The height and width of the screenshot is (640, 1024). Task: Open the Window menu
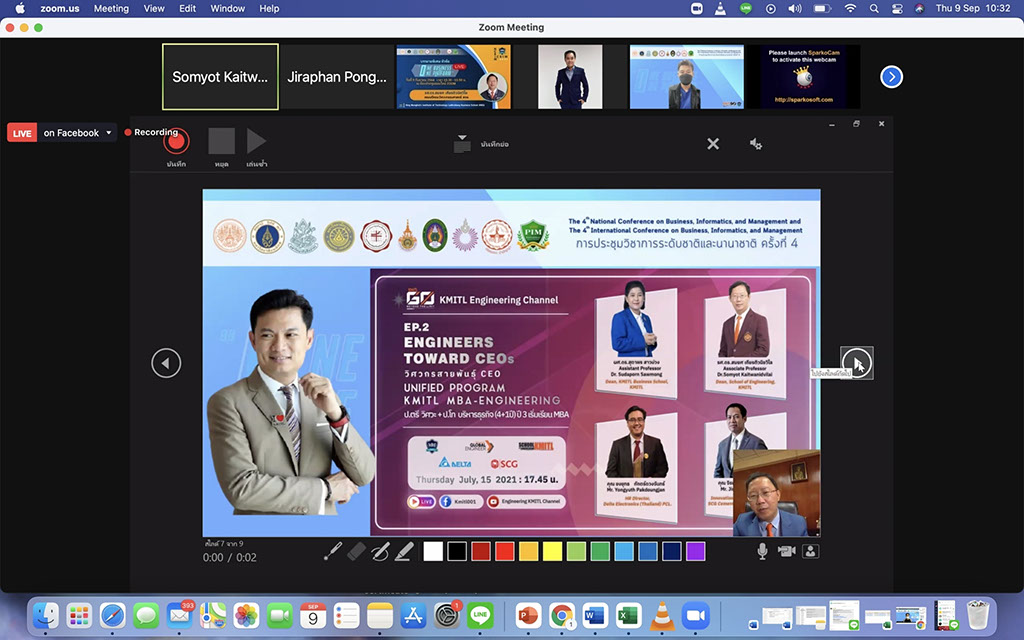pyautogui.click(x=227, y=8)
